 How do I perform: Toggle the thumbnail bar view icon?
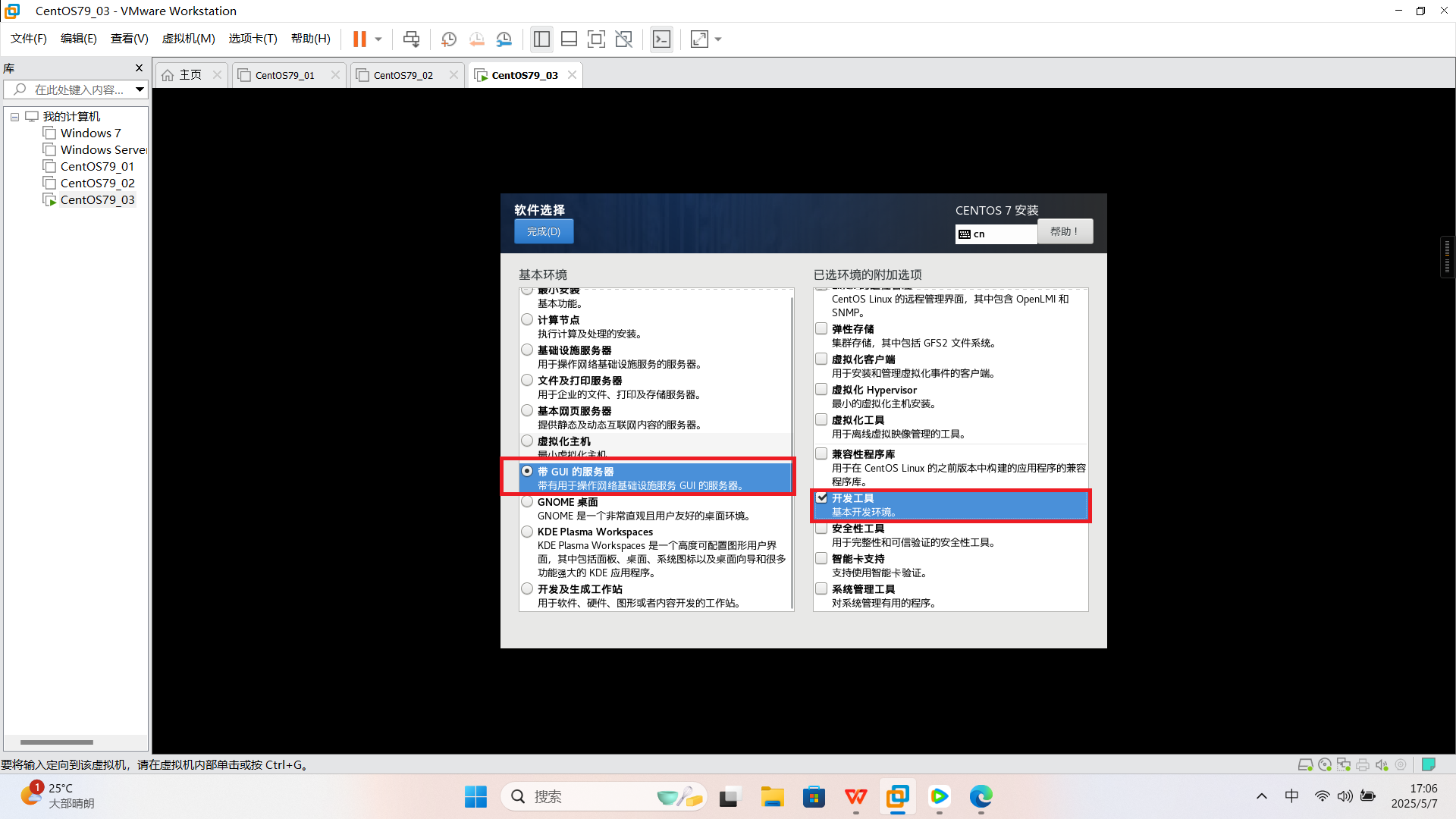click(x=569, y=39)
